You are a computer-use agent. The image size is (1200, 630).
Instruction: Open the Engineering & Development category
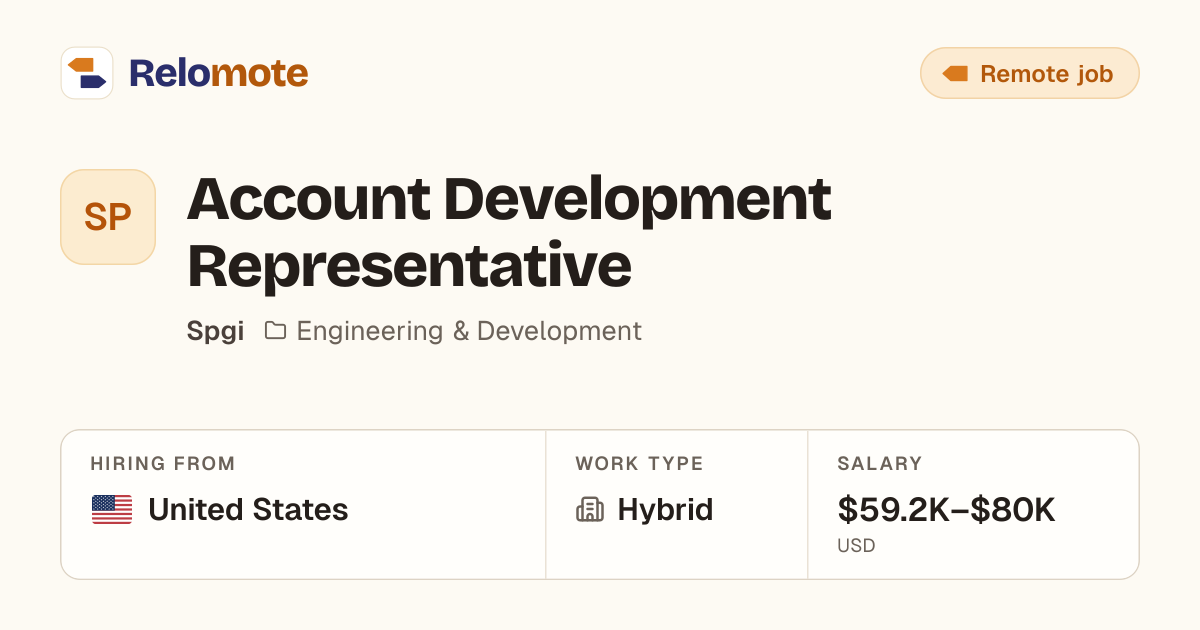click(x=469, y=331)
